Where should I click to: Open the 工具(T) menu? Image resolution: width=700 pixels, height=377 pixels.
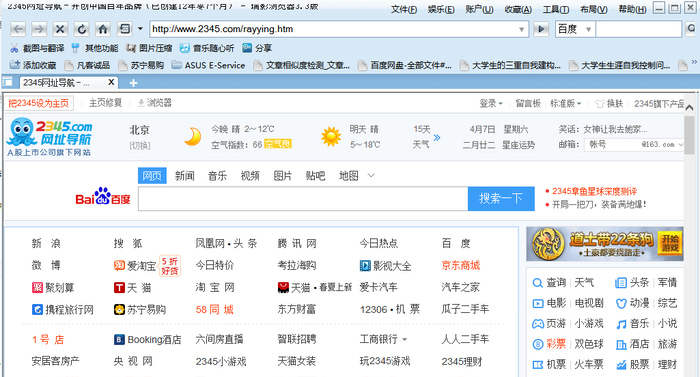[556, 9]
